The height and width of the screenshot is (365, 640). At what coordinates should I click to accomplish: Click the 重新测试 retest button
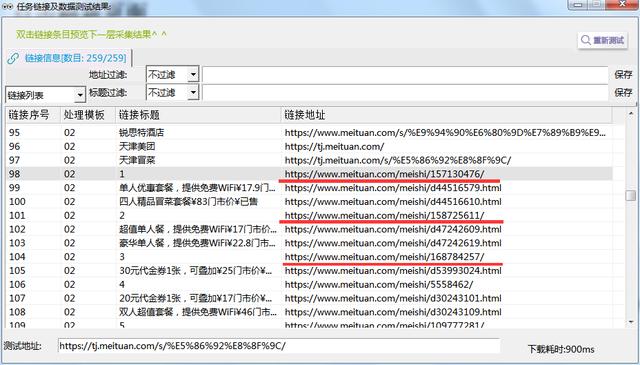coord(602,40)
